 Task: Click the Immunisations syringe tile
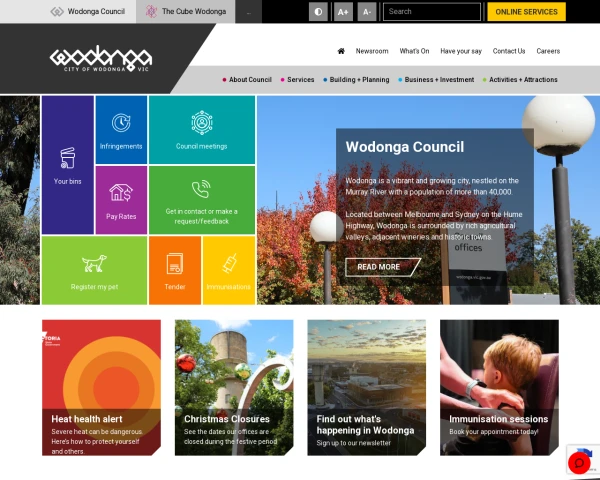coord(229,270)
